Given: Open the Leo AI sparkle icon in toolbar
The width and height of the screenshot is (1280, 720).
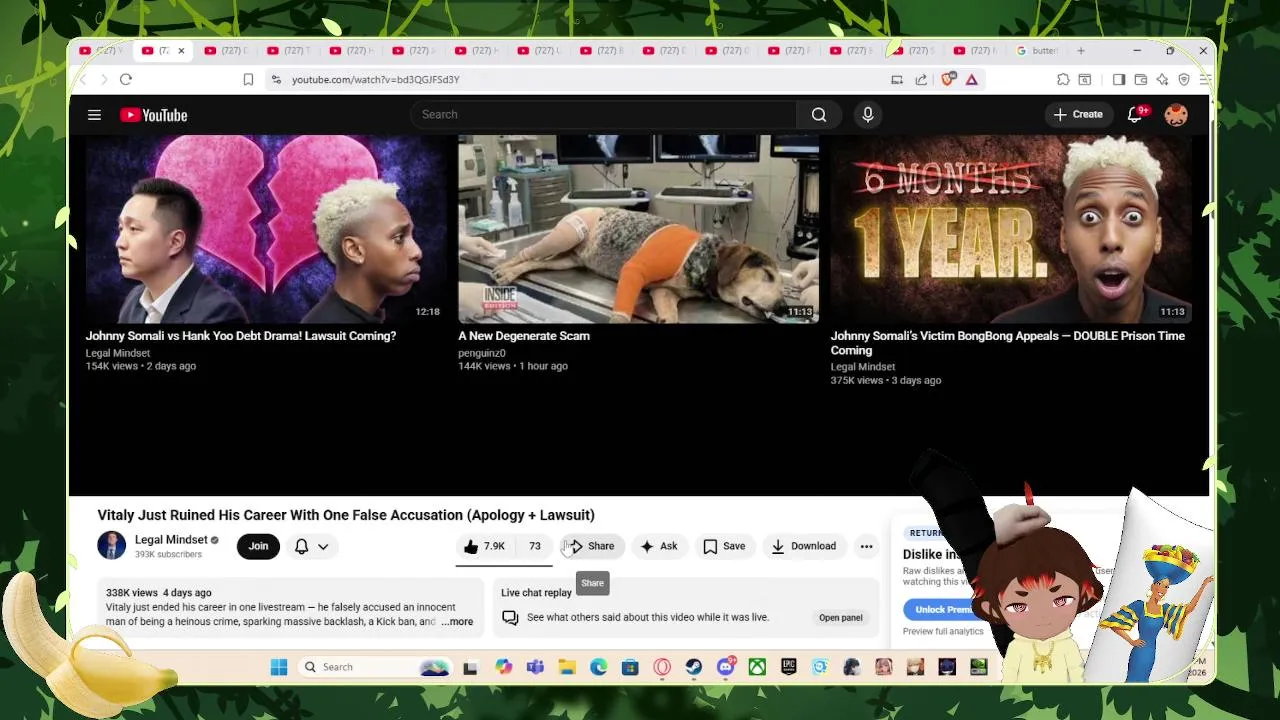Looking at the screenshot, I should pos(1162,79).
